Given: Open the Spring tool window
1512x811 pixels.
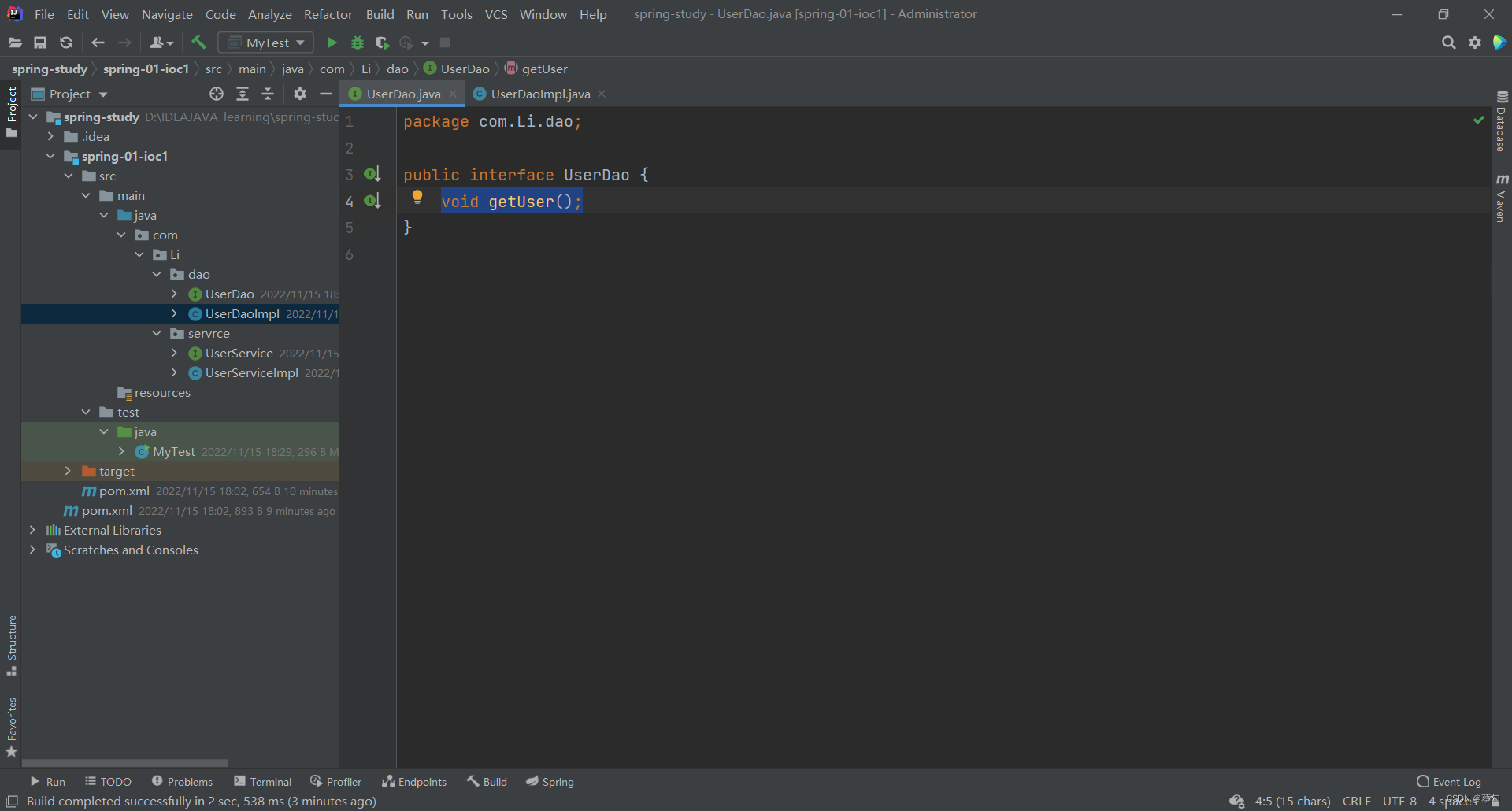Looking at the screenshot, I should click(550, 781).
